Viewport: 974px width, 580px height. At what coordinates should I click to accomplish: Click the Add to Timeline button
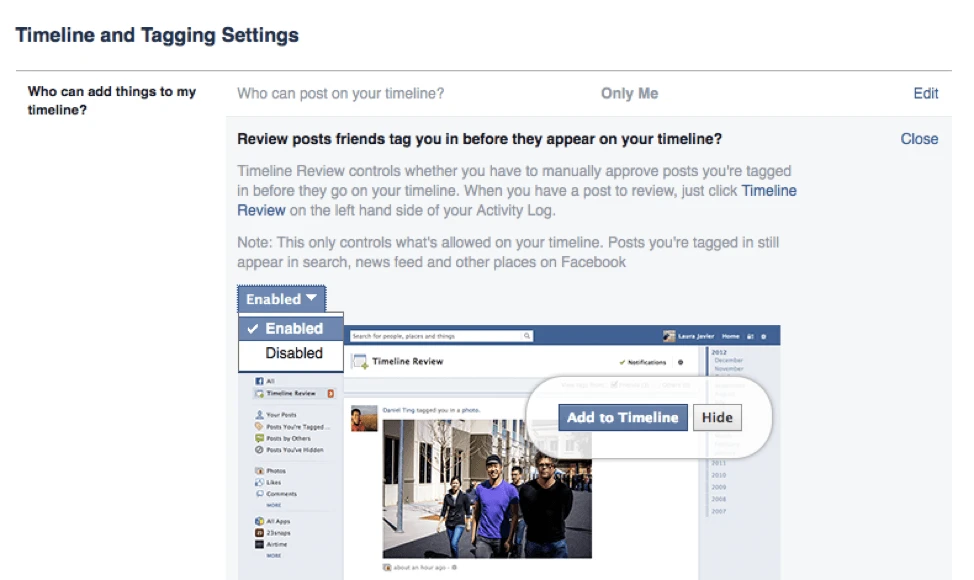coord(622,417)
